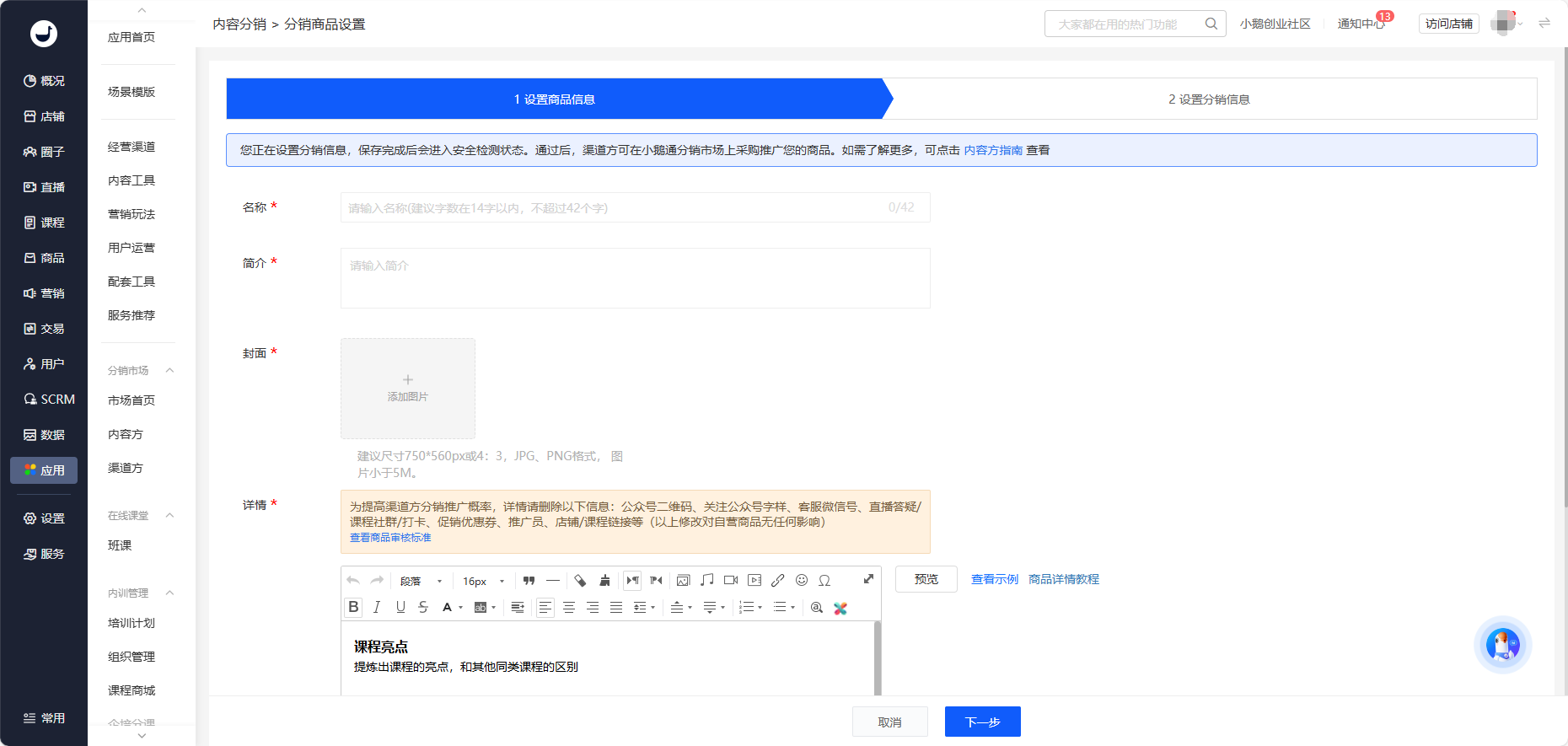This screenshot has height=746, width=1568.
Task: Collapse the 分销市场 sidebar section
Action: tap(169, 371)
